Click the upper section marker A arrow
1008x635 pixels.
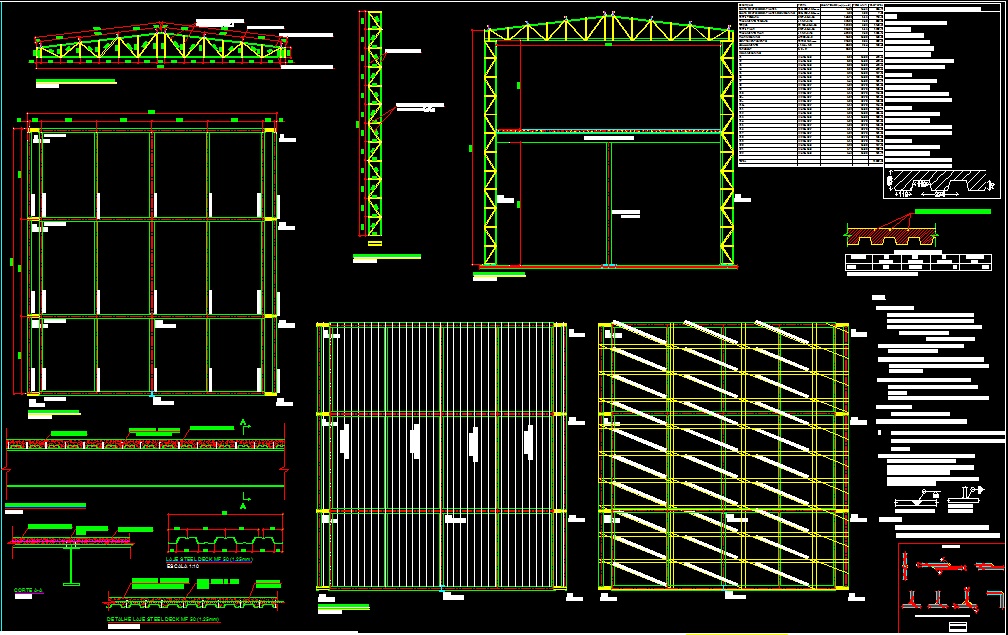pos(243,425)
